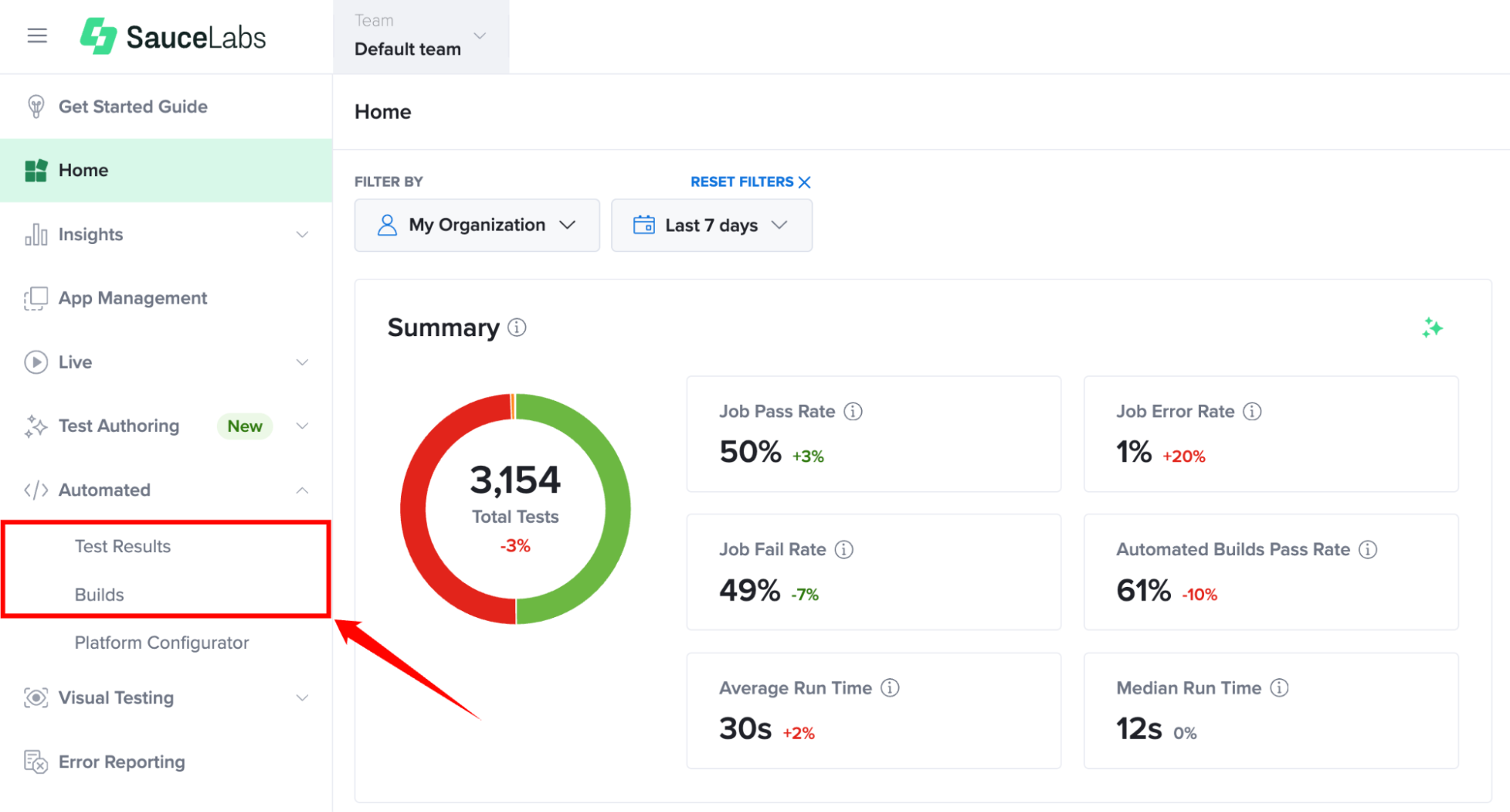Open the hamburger navigation menu icon

point(37,36)
